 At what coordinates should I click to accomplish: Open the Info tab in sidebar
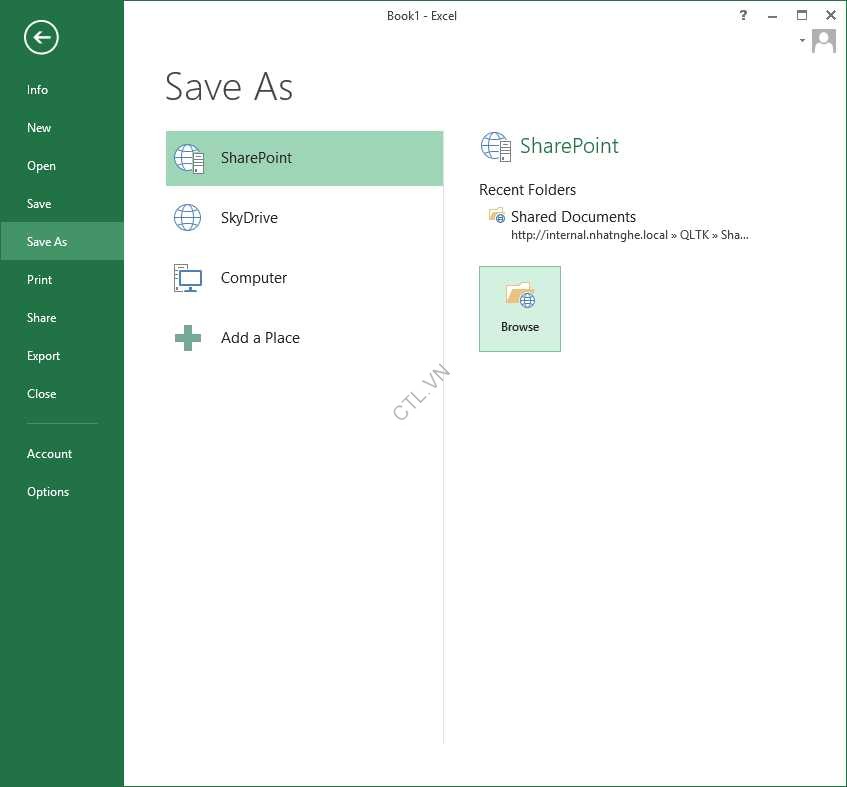(x=38, y=90)
